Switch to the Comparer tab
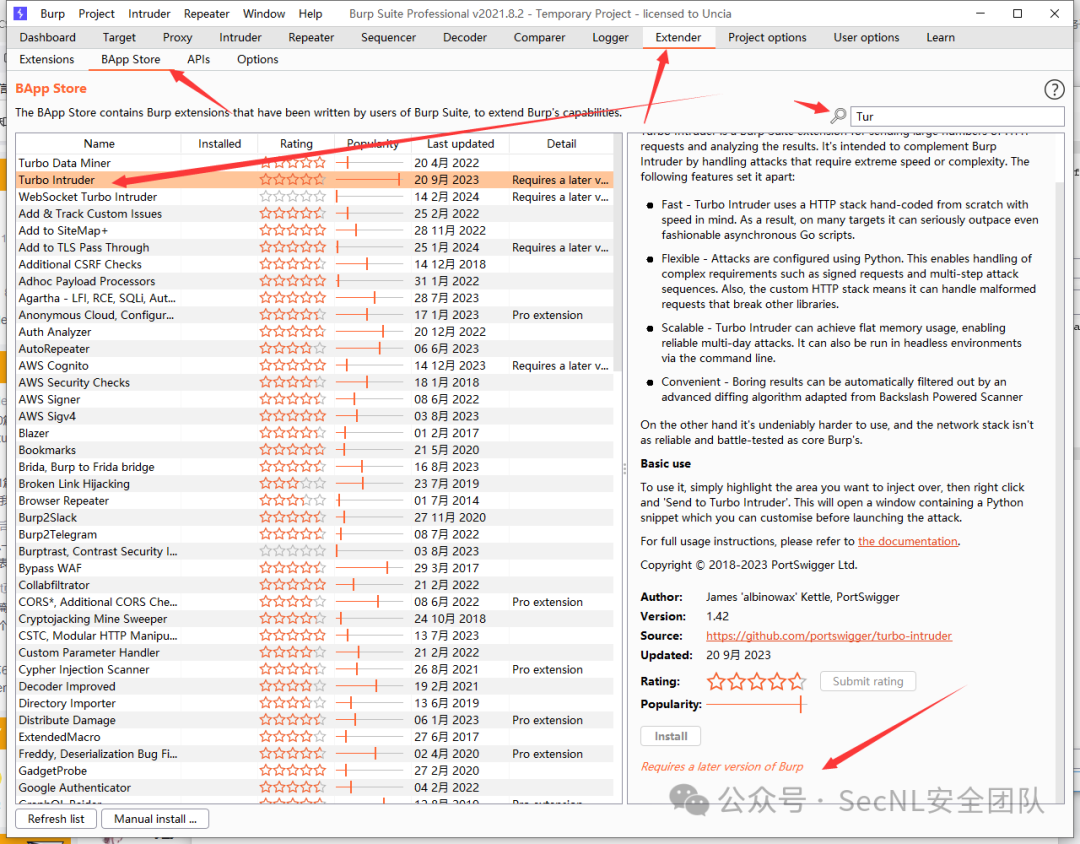 point(539,37)
